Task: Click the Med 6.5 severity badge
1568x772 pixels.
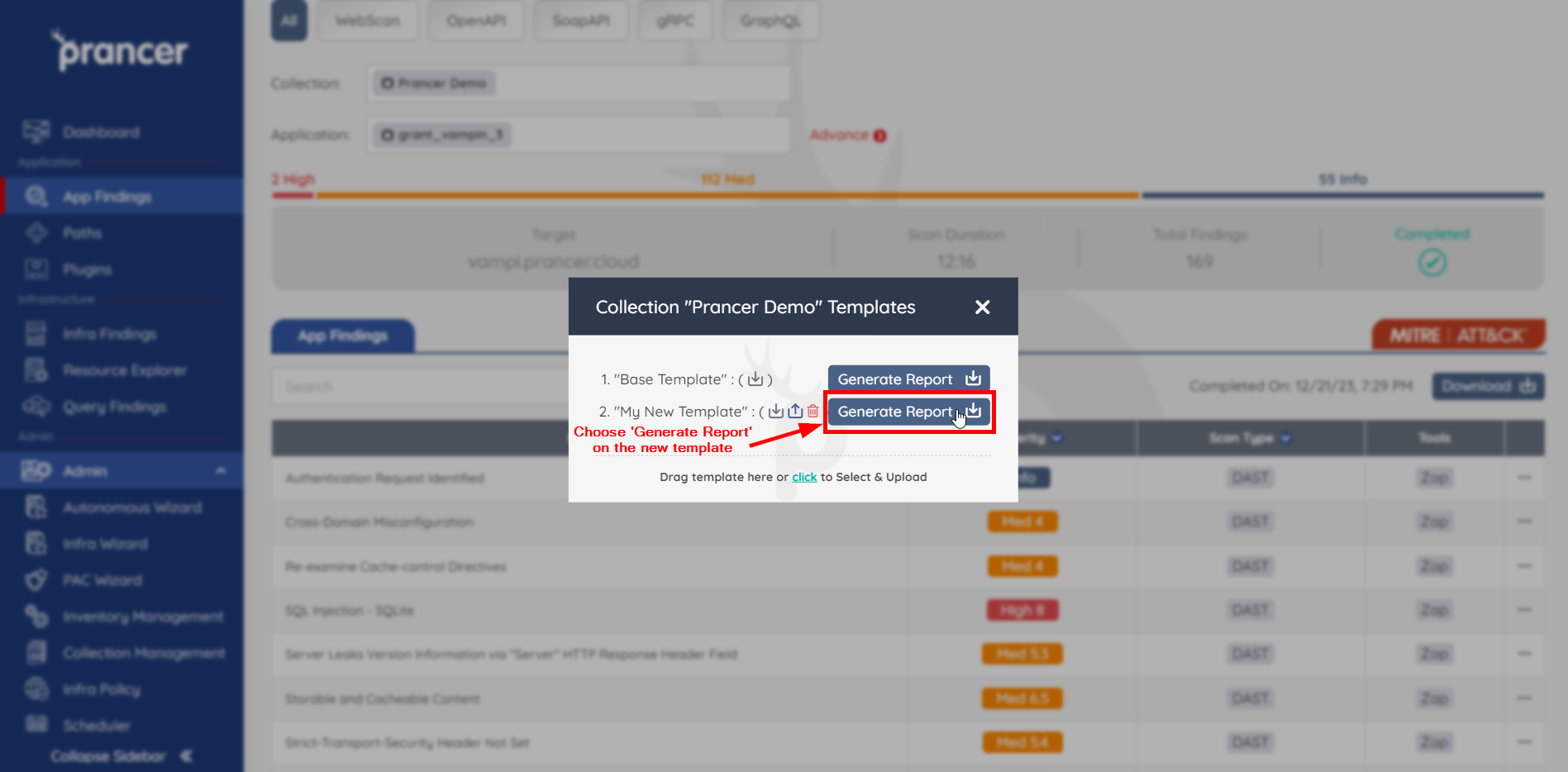Action: tap(1022, 698)
